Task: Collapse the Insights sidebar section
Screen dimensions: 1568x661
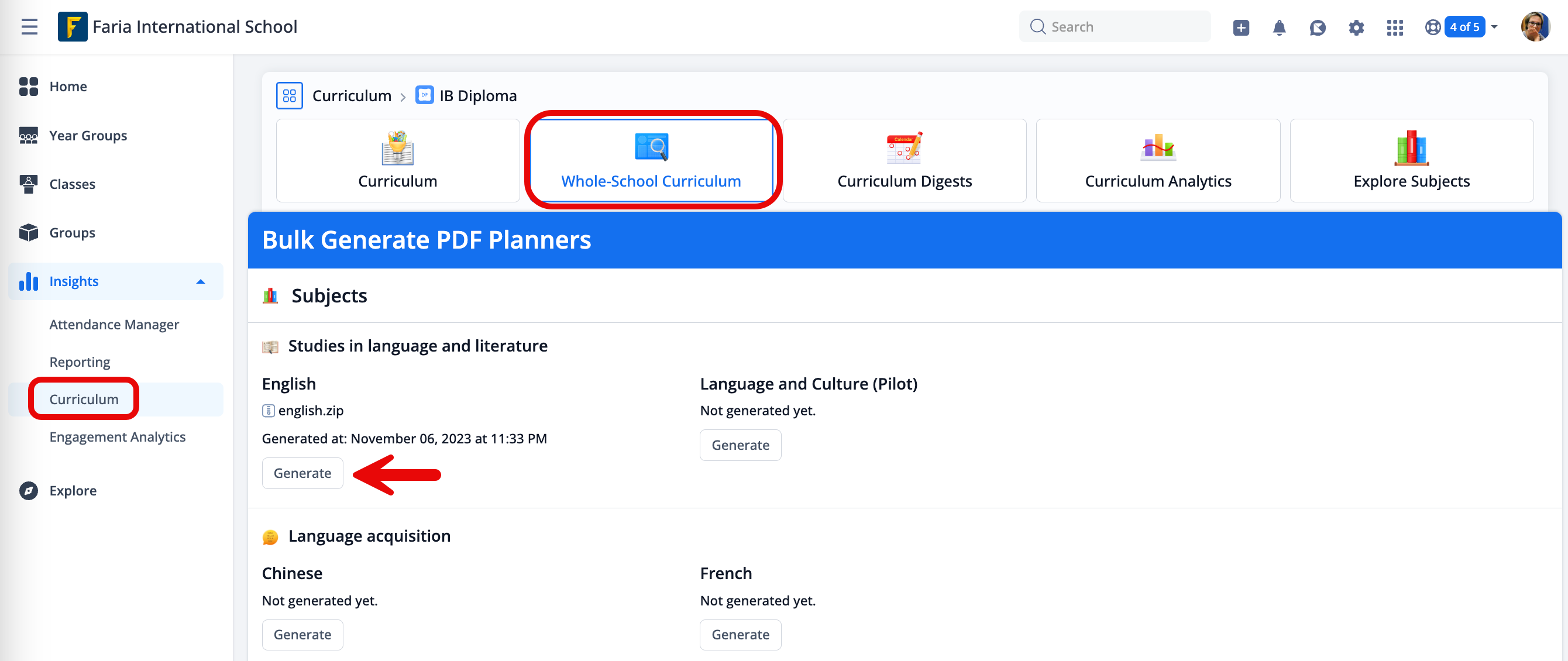Action: 200,281
